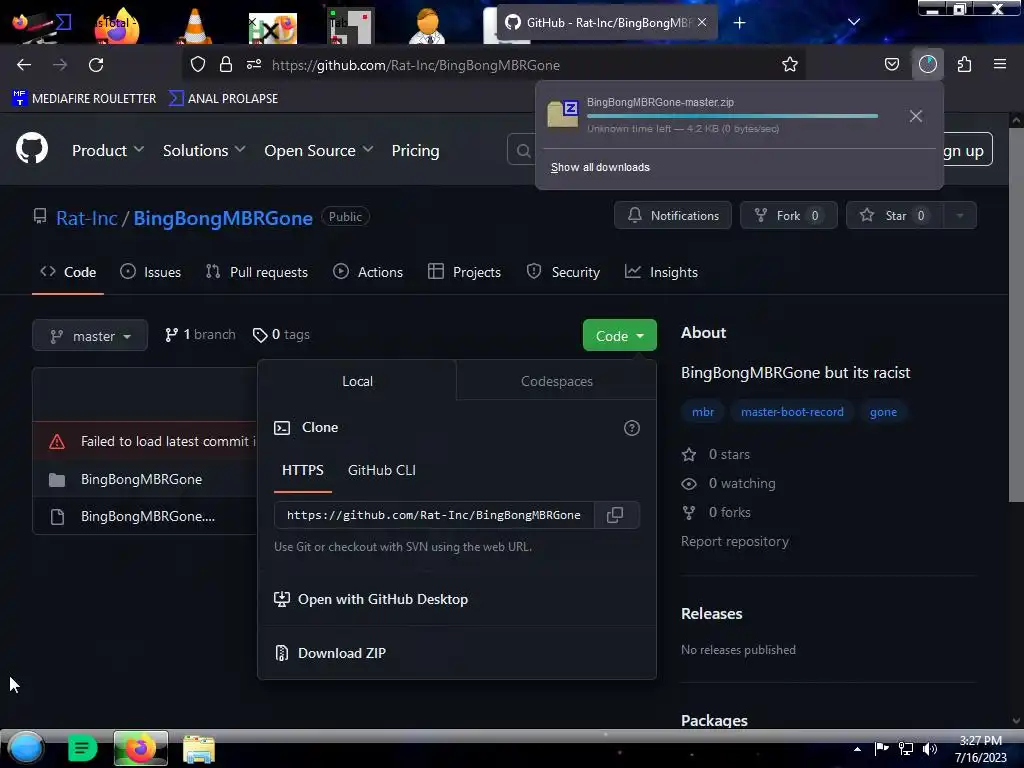The height and width of the screenshot is (768, 1024).
Task: View the 1 branch link
Action: (x=200, y=334)
